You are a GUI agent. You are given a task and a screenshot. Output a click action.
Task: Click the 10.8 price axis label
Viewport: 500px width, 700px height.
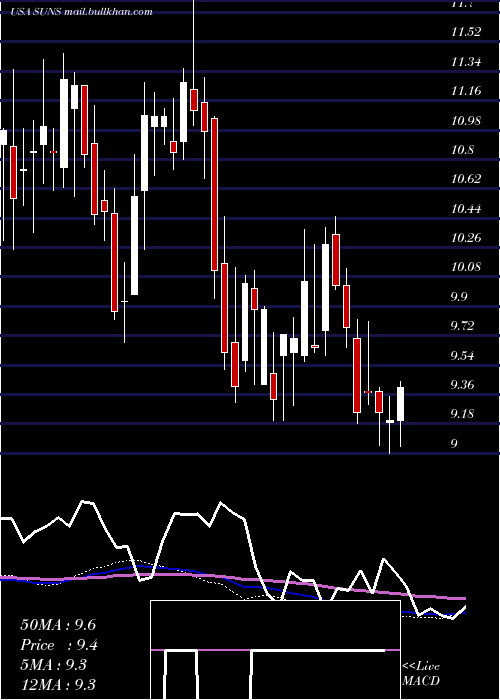(462, 150)
